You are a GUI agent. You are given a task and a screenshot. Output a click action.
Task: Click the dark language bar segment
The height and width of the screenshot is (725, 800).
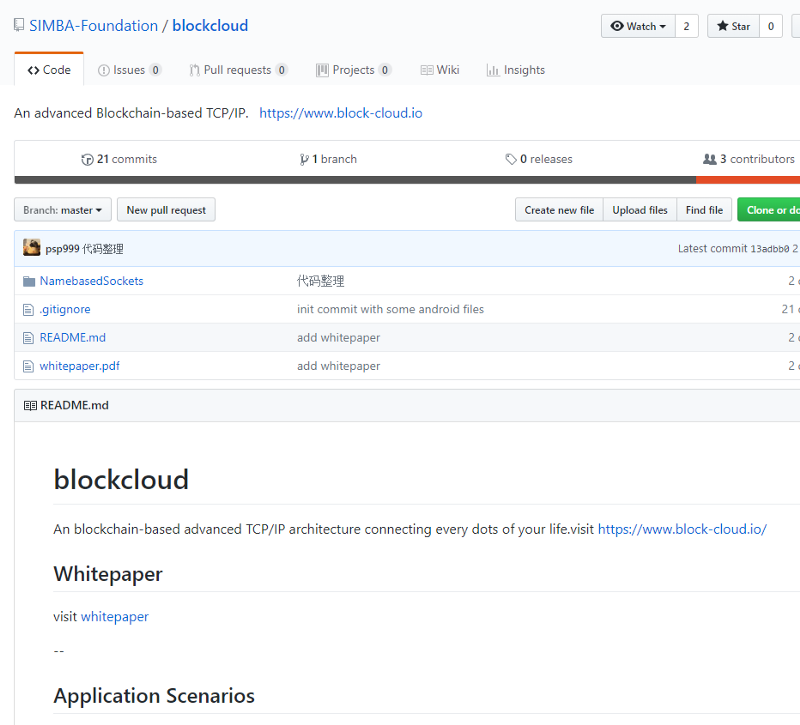point(355,180)
